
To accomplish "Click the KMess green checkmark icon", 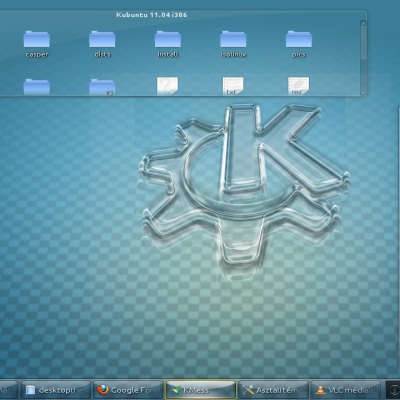I will [175, 390].
